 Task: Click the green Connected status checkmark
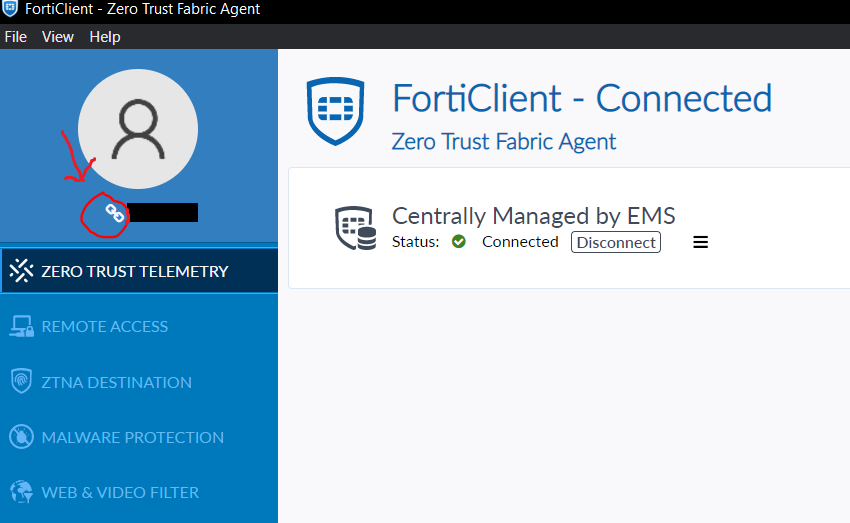click(x=459, y=241)
